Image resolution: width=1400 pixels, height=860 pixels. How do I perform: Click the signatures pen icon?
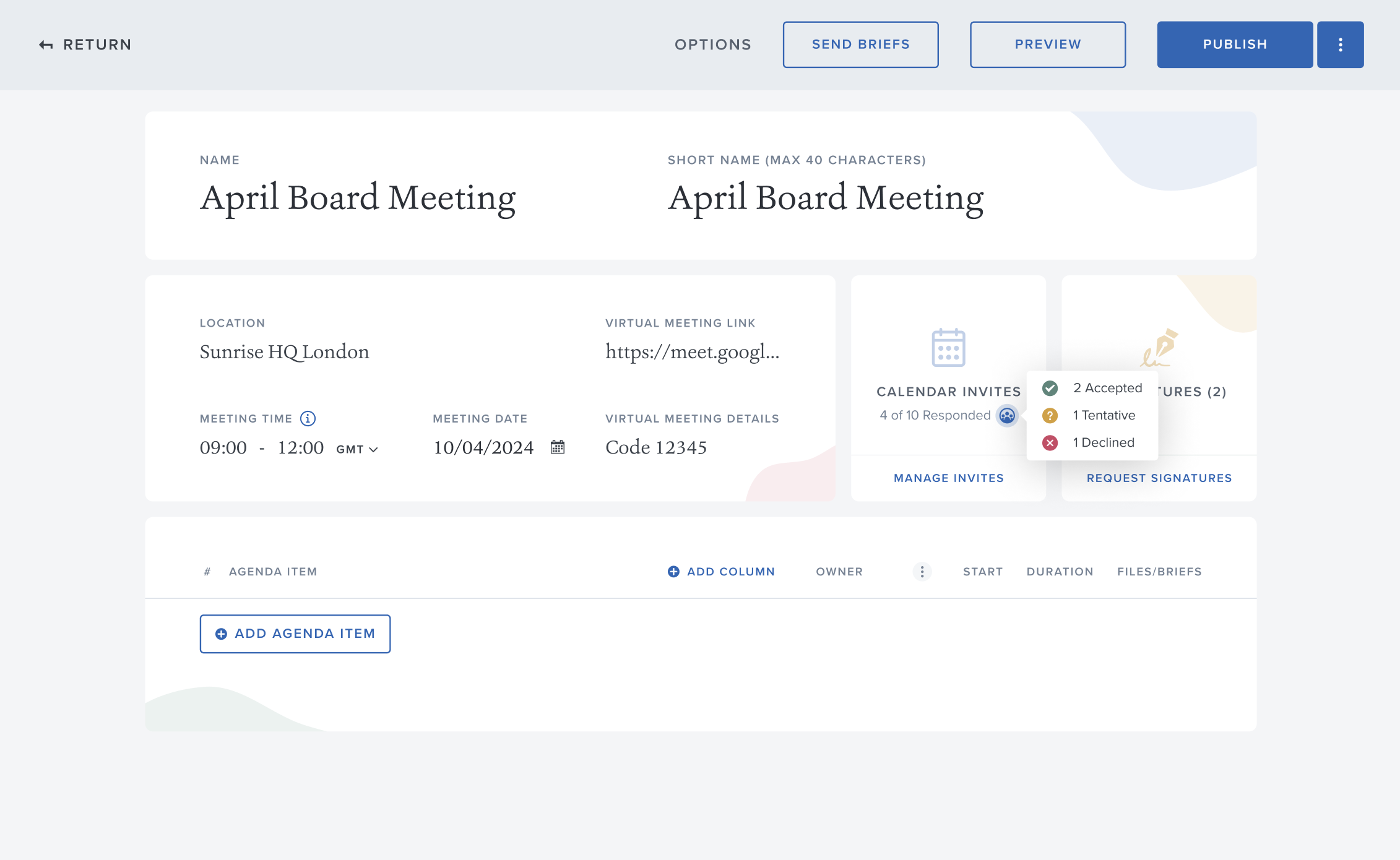[1159, 347]
